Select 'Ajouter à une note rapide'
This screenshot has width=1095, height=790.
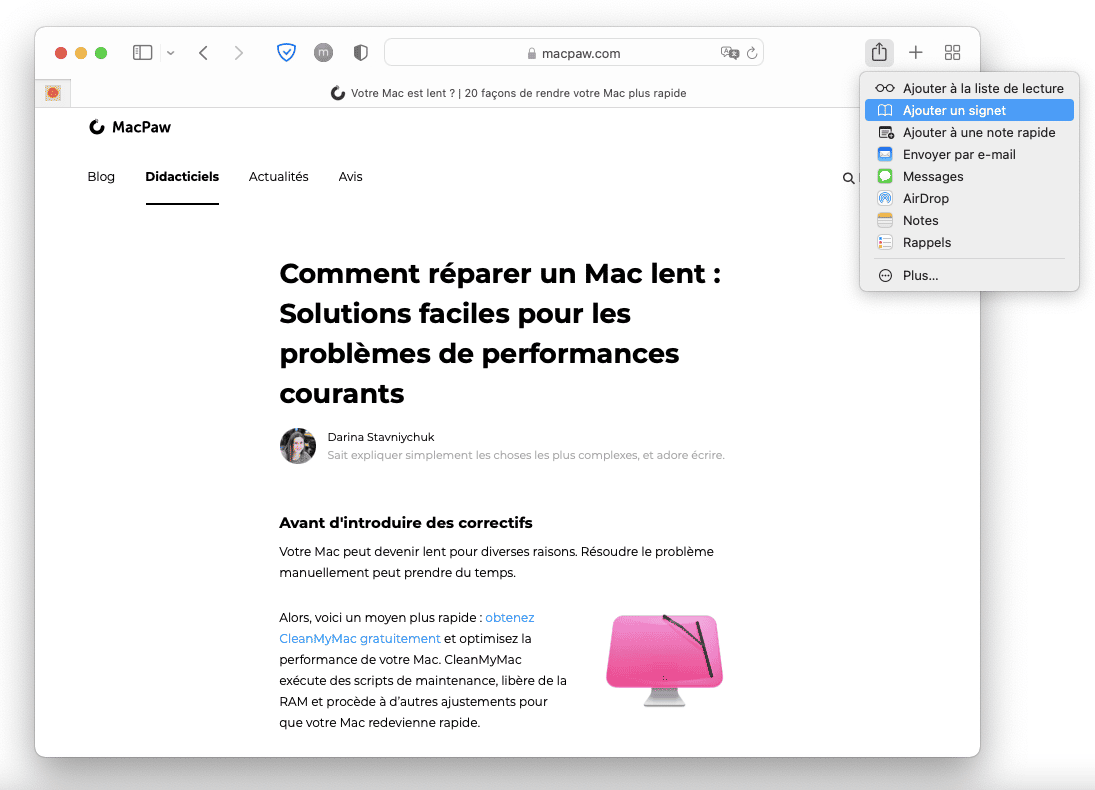[978, 133]
